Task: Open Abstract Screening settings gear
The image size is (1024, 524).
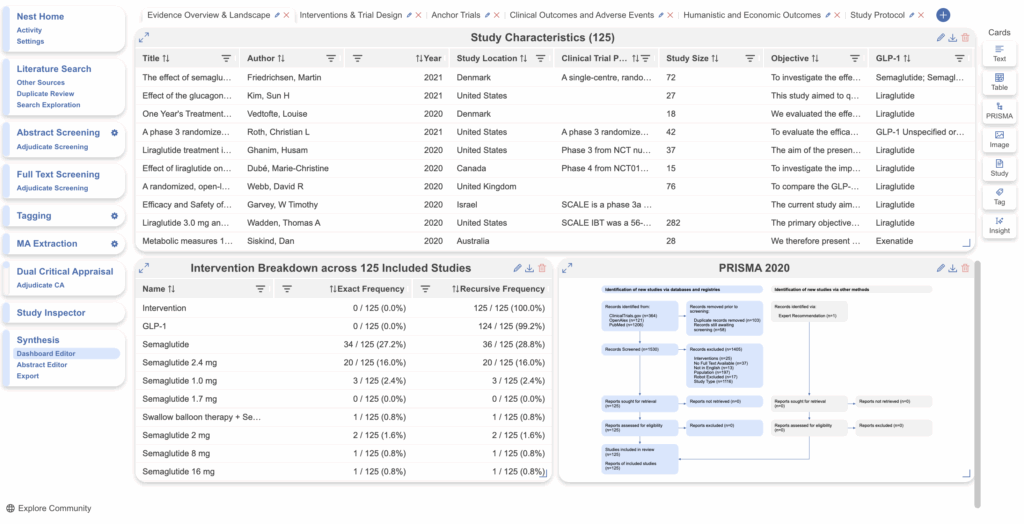Action: [x=114, y=132]
